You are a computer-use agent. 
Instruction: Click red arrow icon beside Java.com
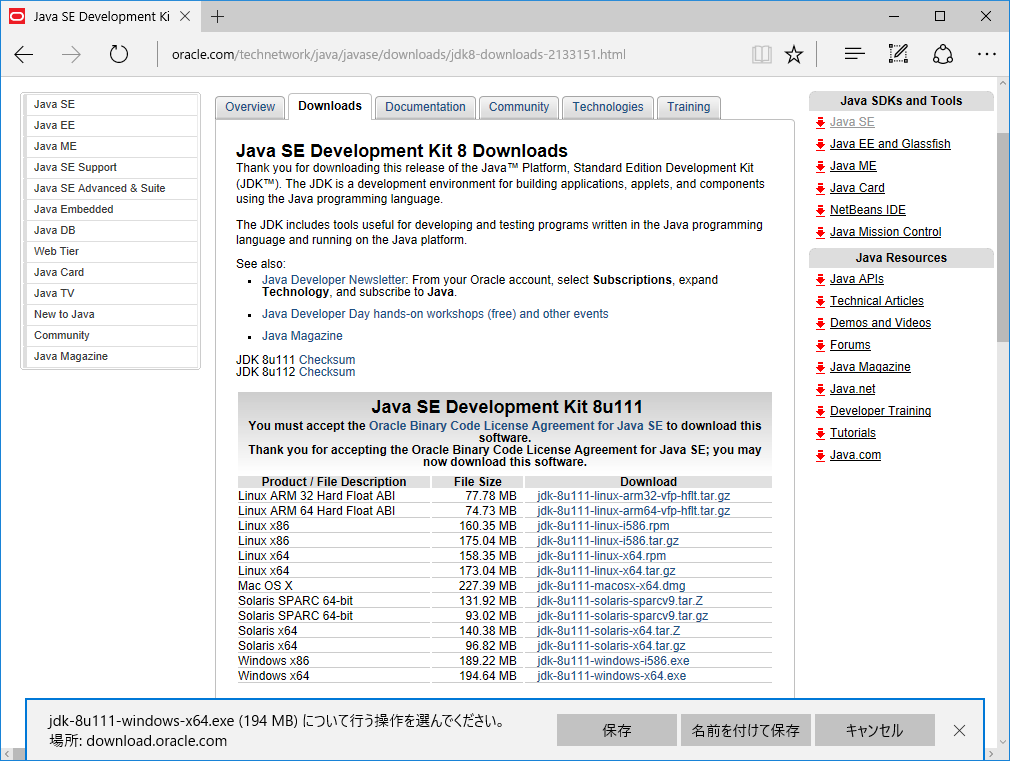click(820, 456)
